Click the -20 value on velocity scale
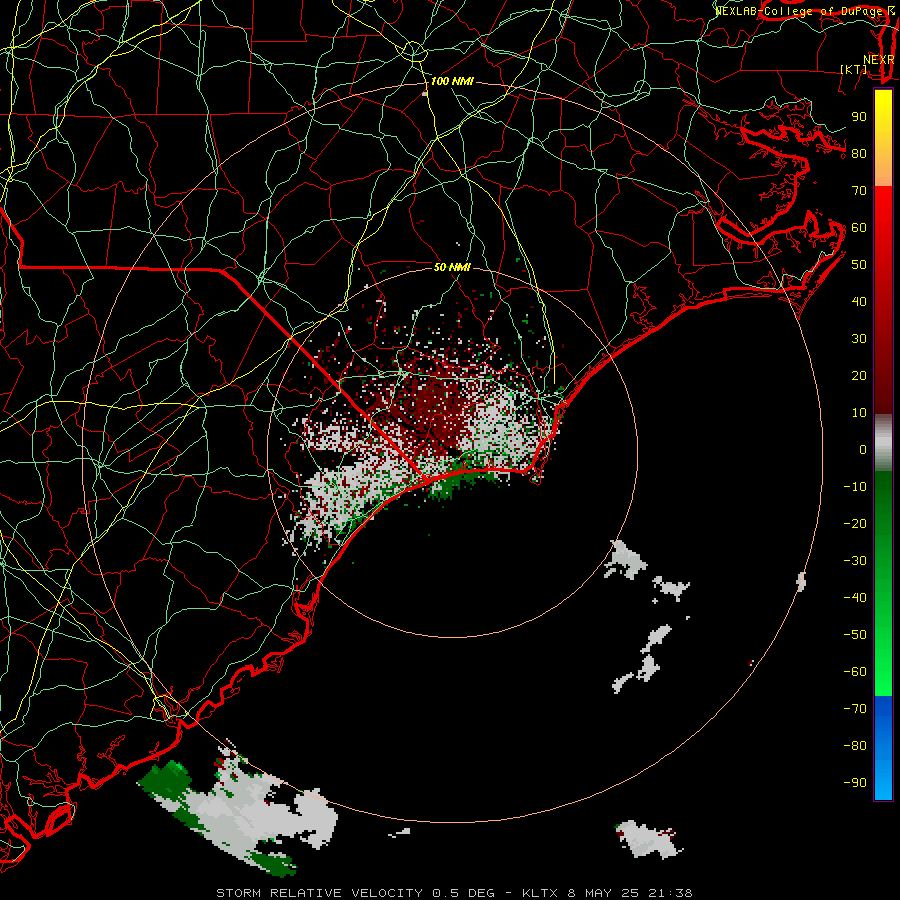This screenshot has width=900, height=900. [x=855, y=523]
